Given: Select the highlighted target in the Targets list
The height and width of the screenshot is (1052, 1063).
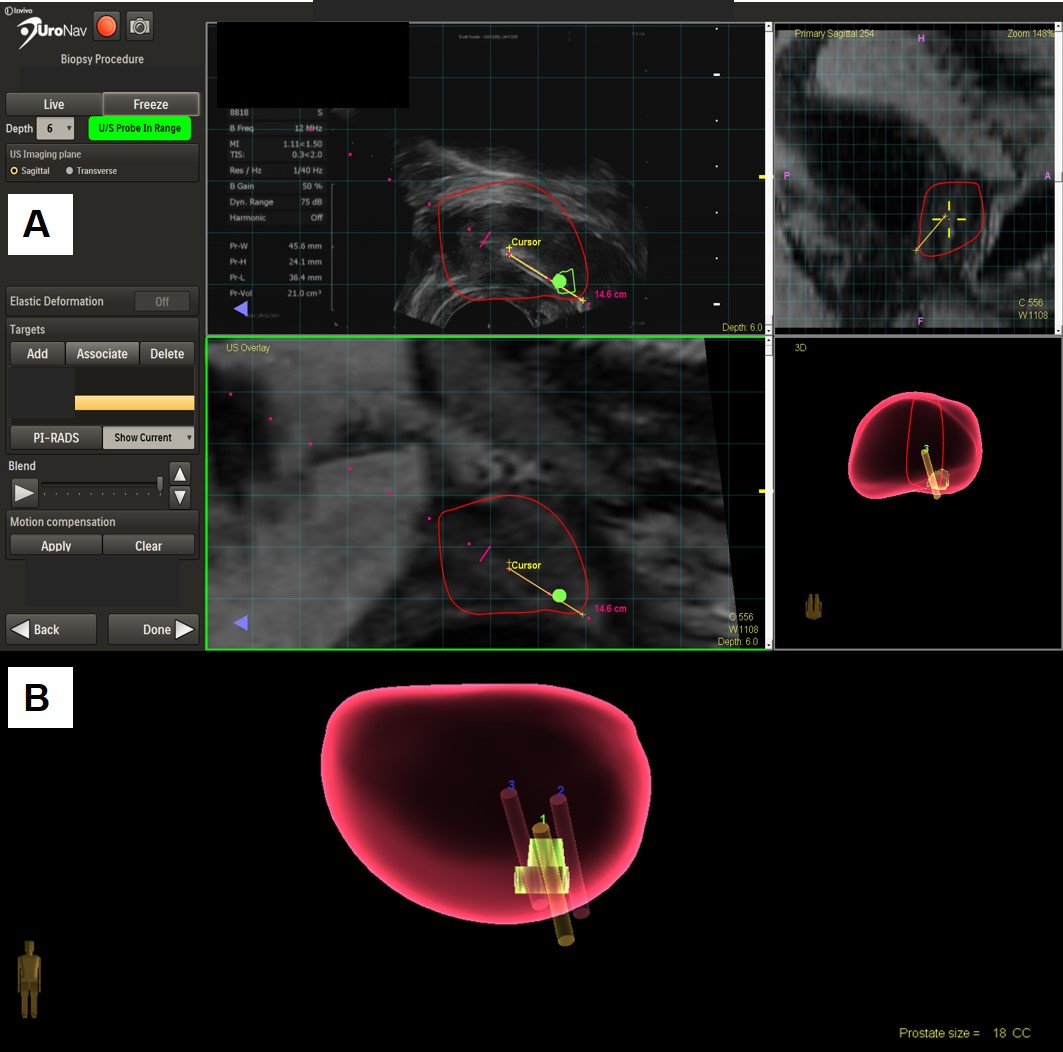Looking at the screenshot, I should coord(134,402).
